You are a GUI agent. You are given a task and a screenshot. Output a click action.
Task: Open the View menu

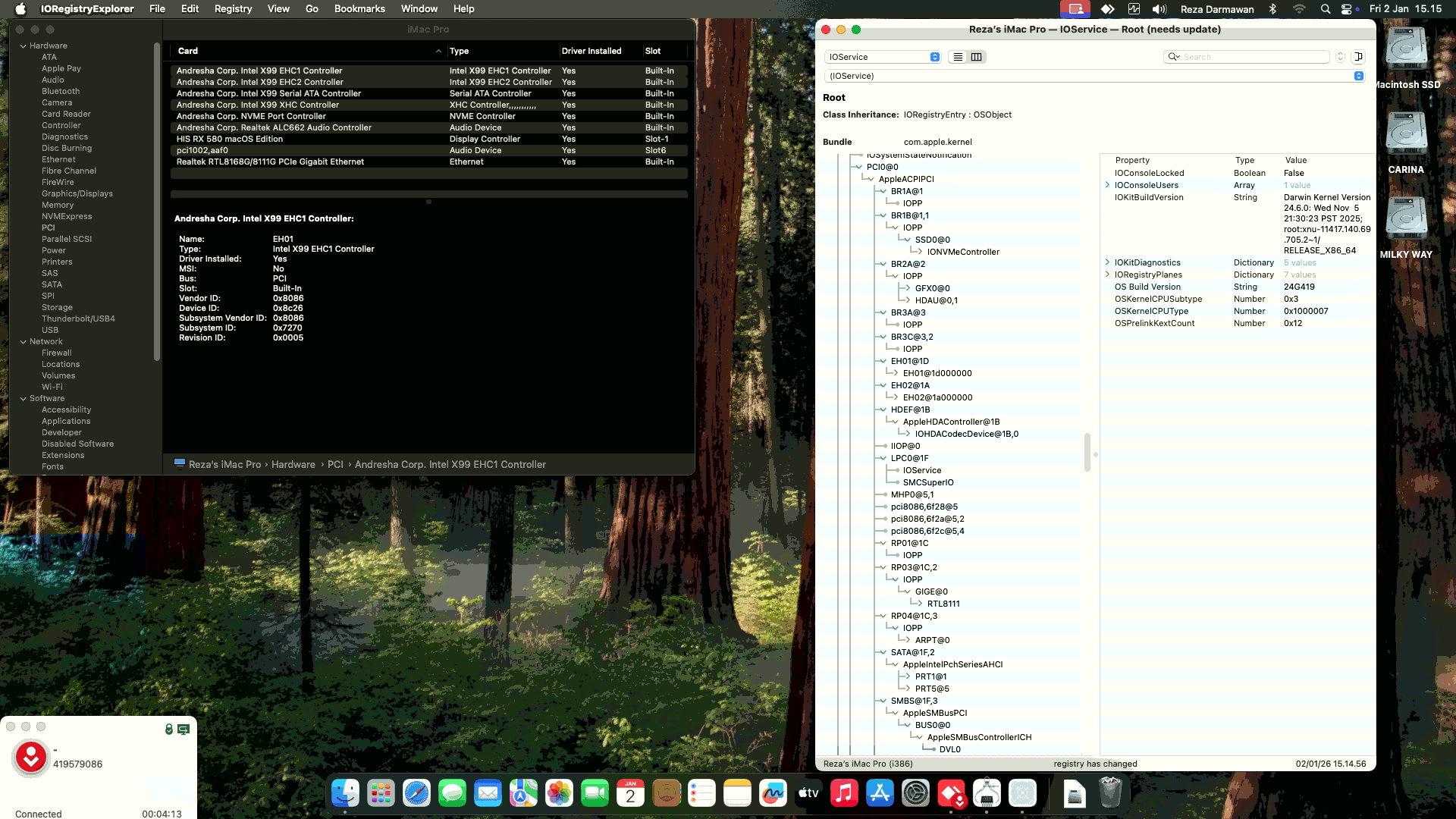click(x=278, y=9)
